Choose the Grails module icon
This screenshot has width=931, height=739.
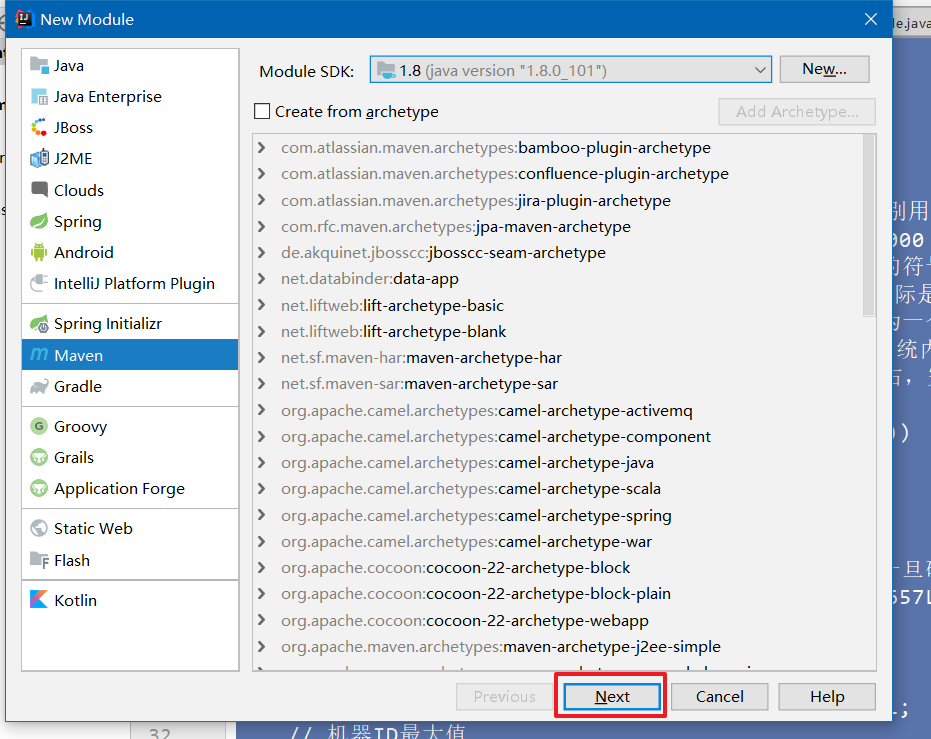tap(39, 458)
